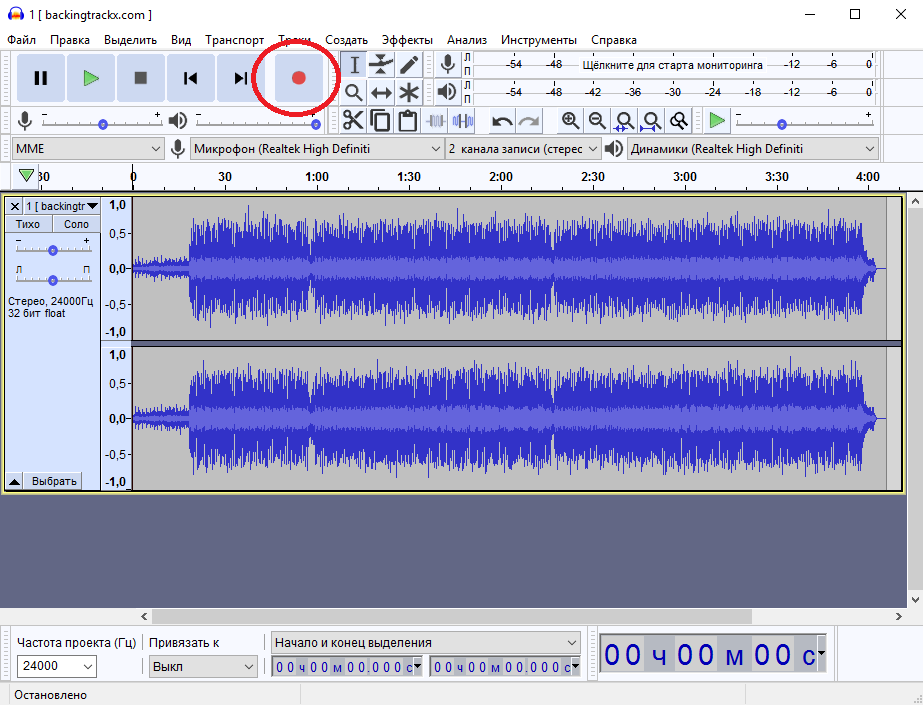923x705 pixels.
Task: Collapse track with the up-arrow button
Action: pyautogui.click(x=15, y=482)
